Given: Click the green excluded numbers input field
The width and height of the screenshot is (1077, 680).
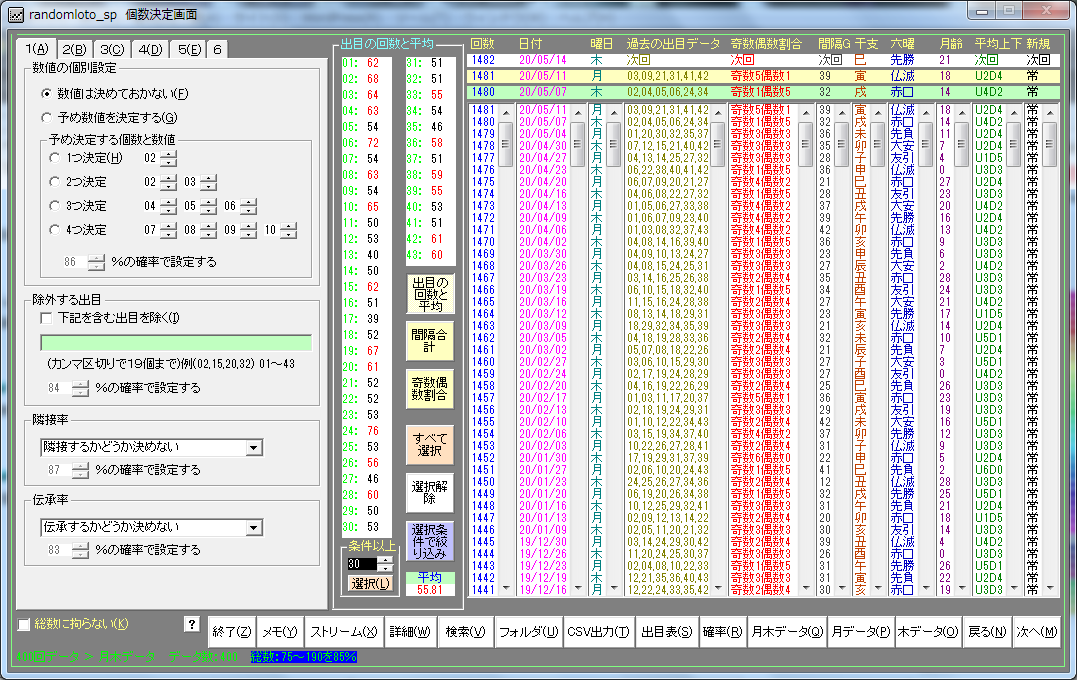Looking at the screenshot, I should click(x=176, y=343).
